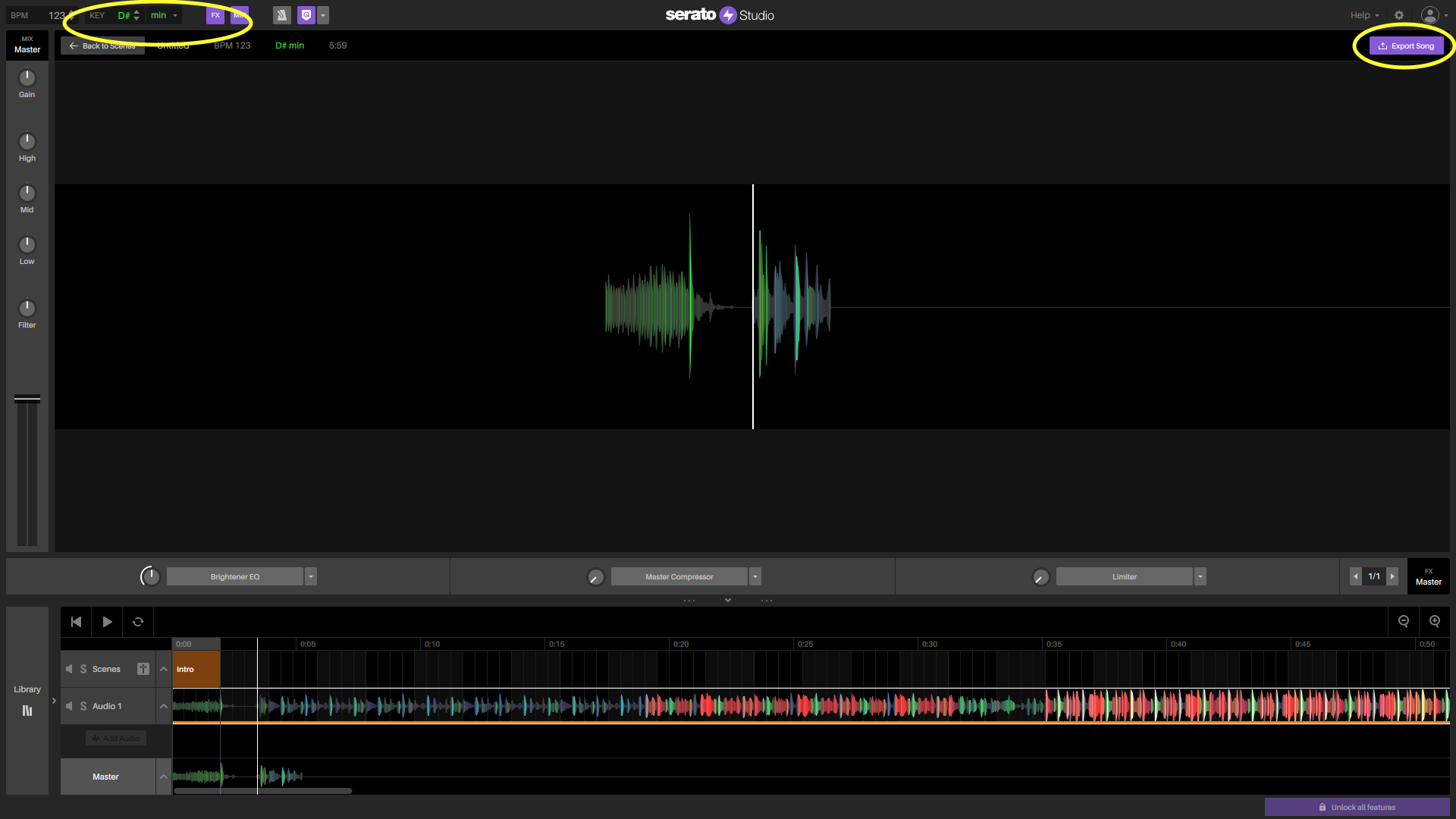1456x819 pixels.
Task: Adjust the Low EQ knob
Action: point(27,244)
